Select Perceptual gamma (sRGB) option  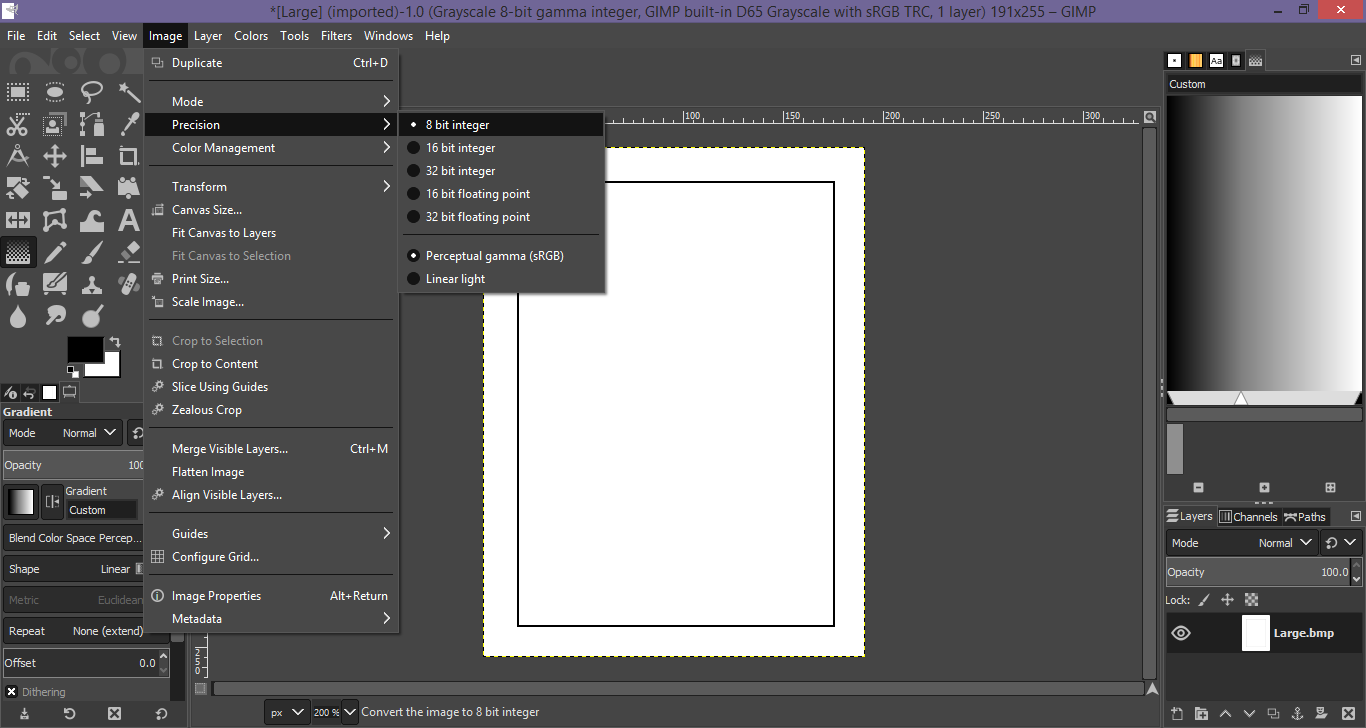tap(501, 256)
